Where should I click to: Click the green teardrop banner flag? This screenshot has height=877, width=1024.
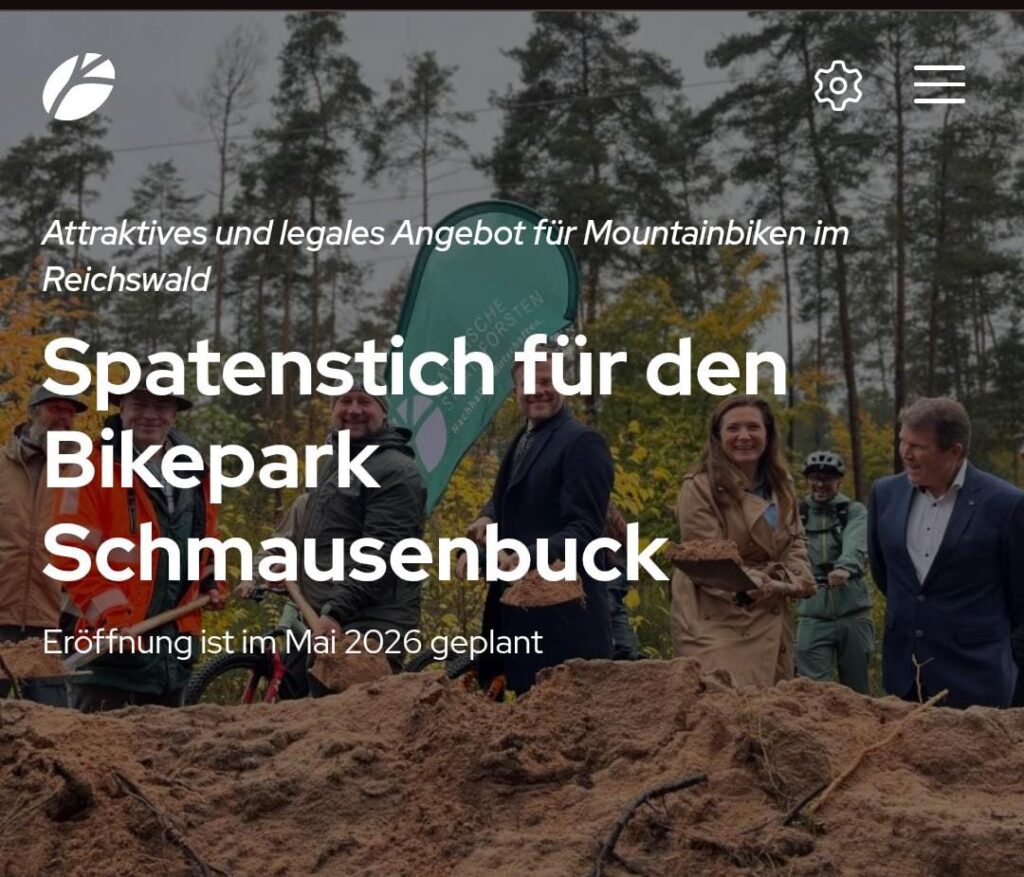[485, 327]
